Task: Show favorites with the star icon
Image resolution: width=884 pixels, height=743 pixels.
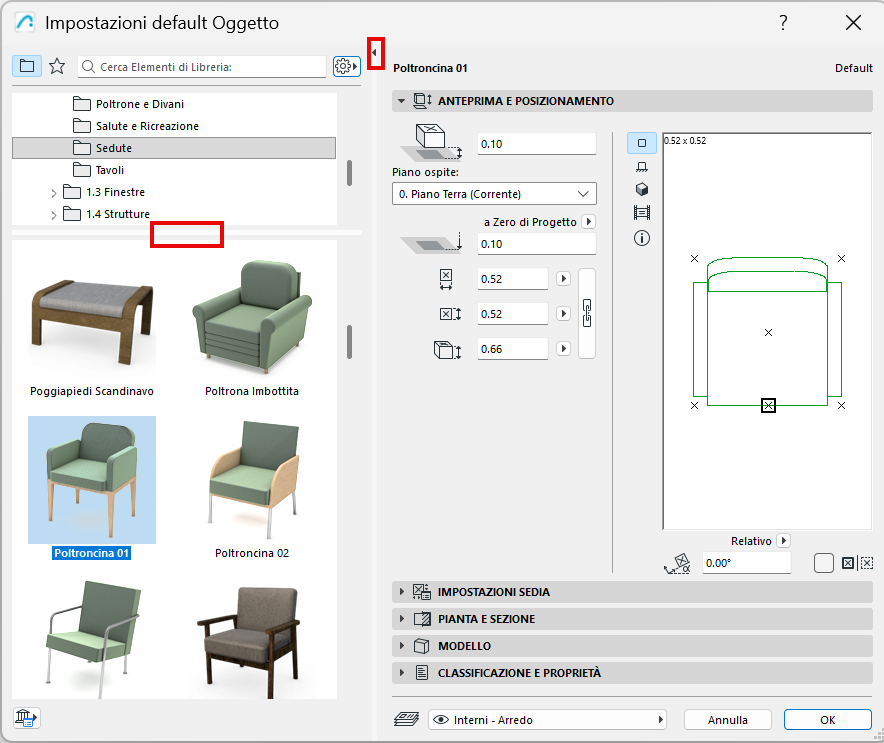Action: [57, 67]
